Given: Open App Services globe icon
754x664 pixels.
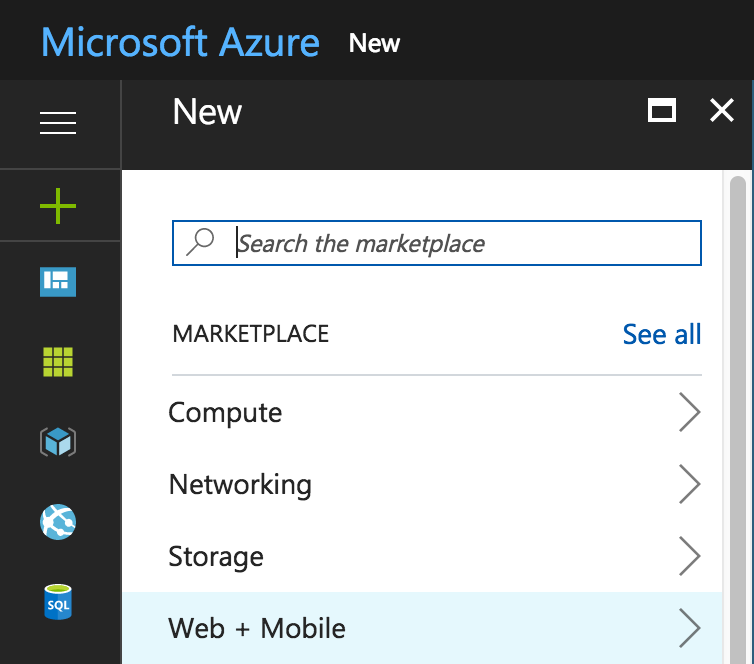Looking at the screenshot, I should pos(58,522).
